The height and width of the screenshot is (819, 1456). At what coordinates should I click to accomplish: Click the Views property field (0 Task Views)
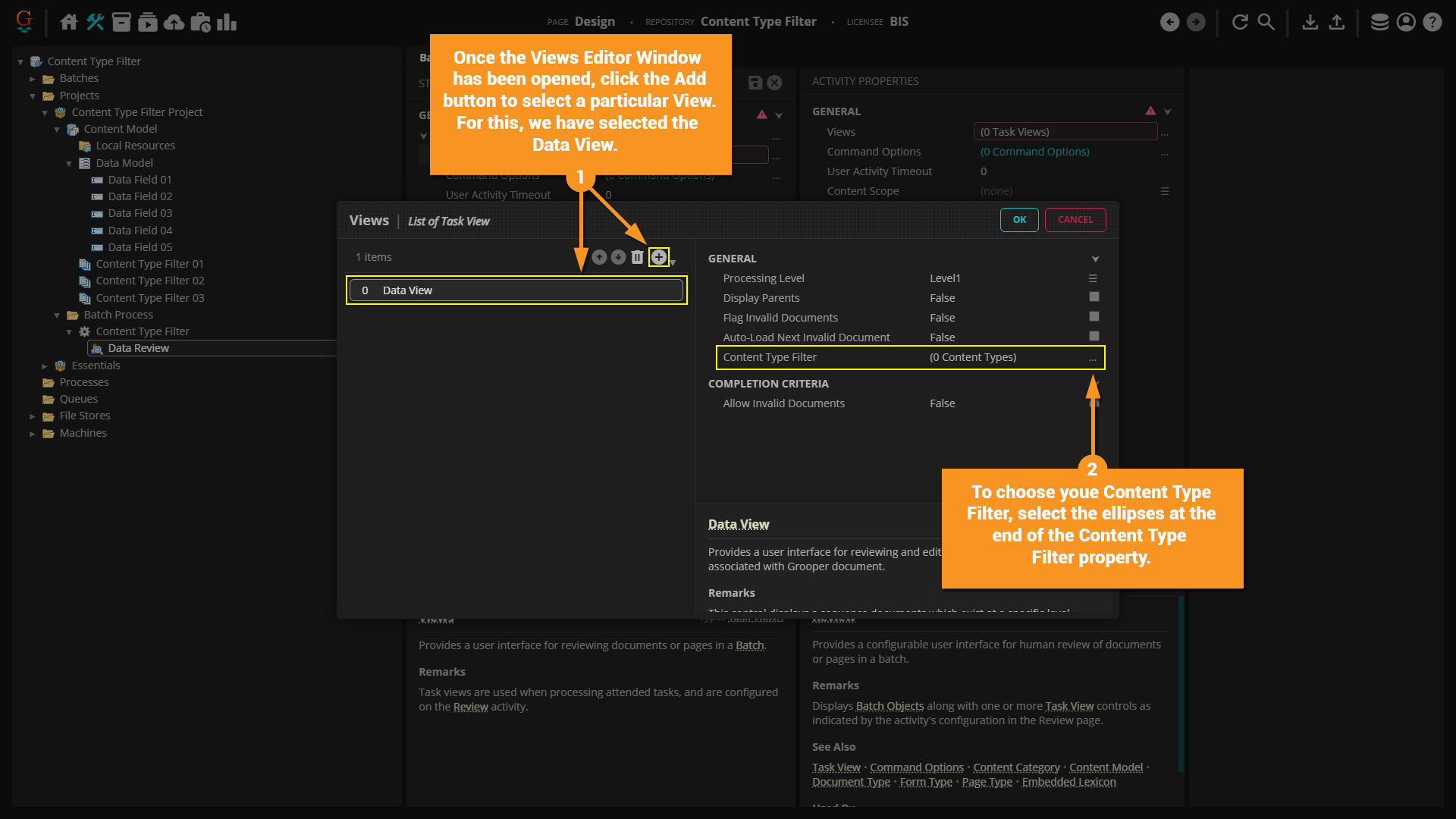(1065, 132)
